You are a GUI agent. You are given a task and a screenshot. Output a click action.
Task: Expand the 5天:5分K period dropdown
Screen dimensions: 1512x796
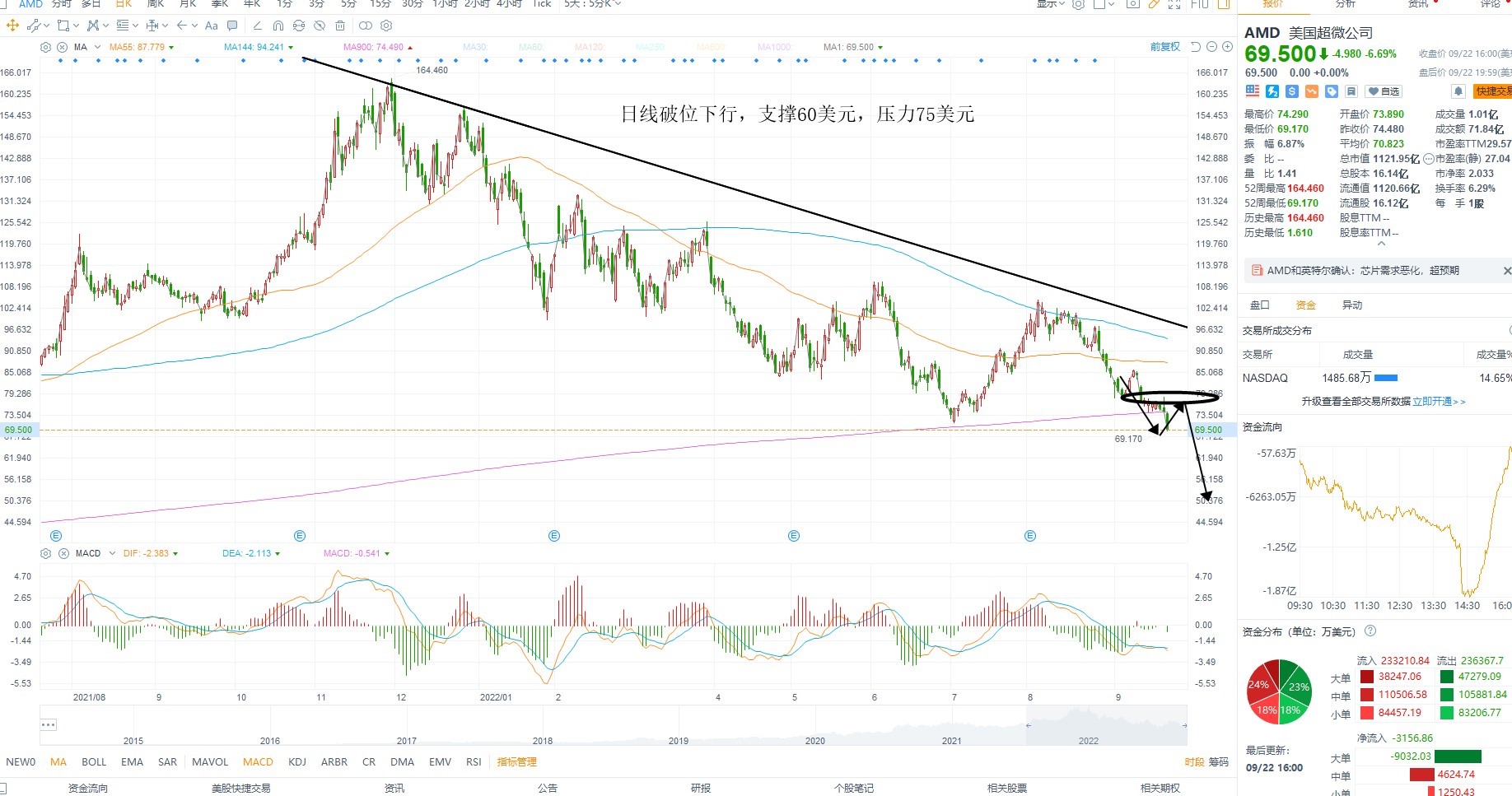click(x=618, y=3)
